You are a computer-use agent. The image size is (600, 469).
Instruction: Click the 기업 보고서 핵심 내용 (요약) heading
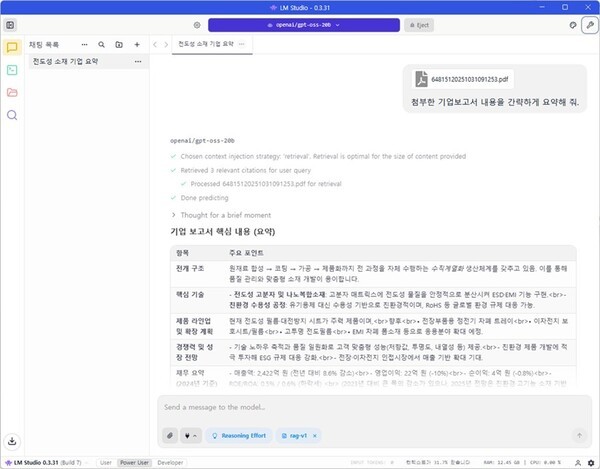click(x=223, y=232)
